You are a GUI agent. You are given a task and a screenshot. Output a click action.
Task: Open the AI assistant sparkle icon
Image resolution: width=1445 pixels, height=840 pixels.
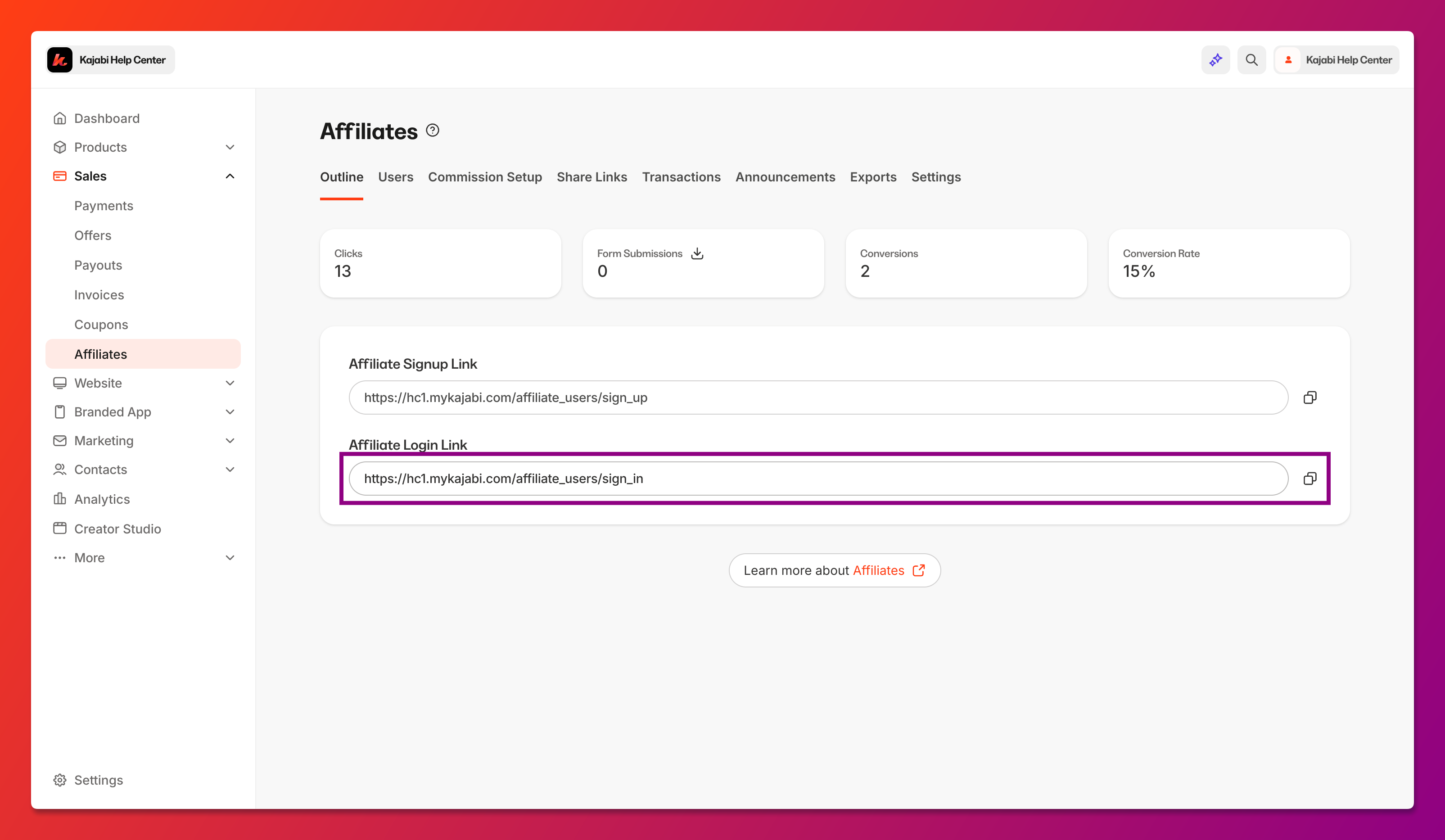(x=1215, y=59)
